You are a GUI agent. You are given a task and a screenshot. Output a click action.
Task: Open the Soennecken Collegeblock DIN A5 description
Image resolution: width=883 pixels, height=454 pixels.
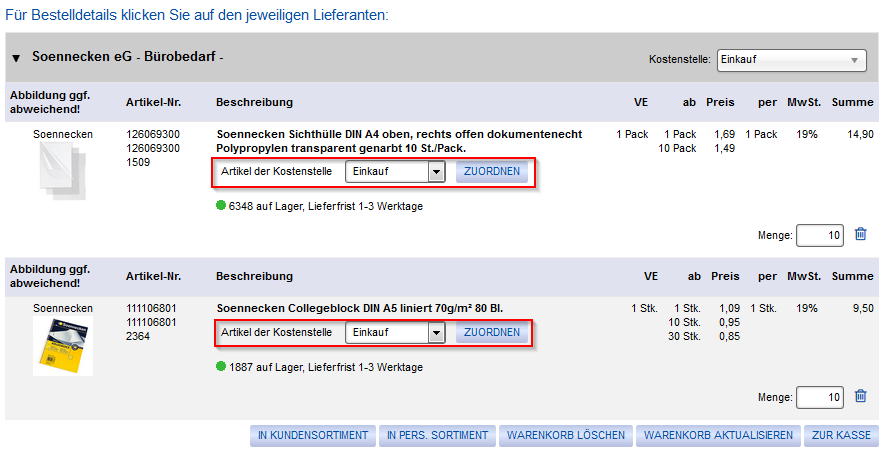[360, 308]
